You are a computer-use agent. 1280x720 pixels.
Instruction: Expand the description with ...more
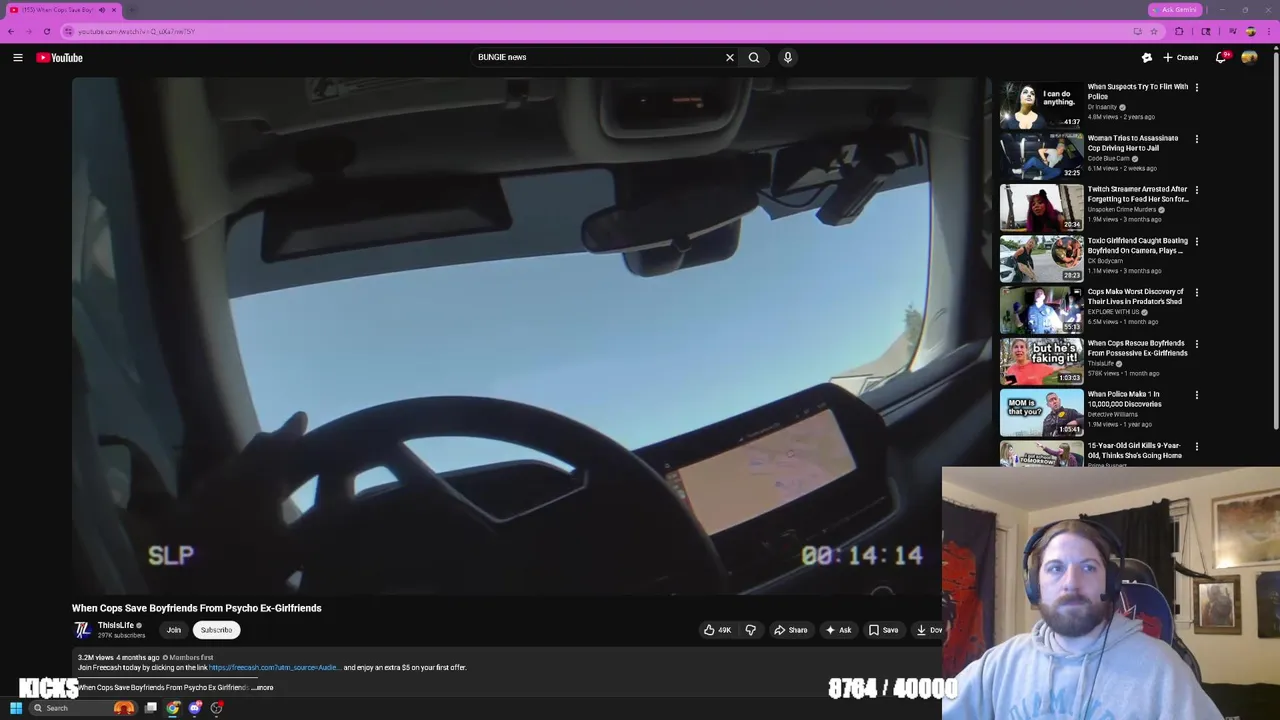(263, 688)
